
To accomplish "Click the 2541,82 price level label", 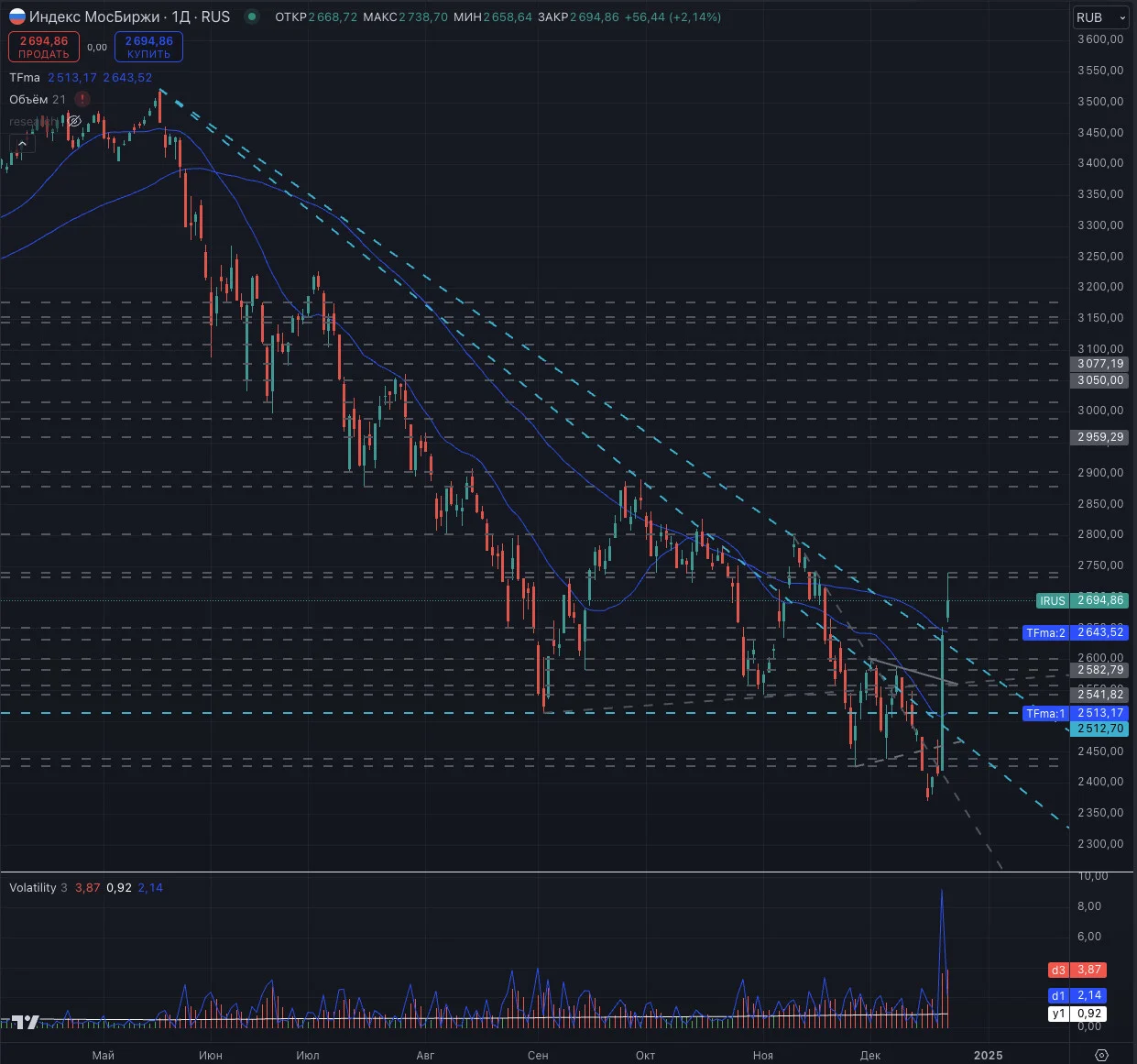I will (1099, 695).
